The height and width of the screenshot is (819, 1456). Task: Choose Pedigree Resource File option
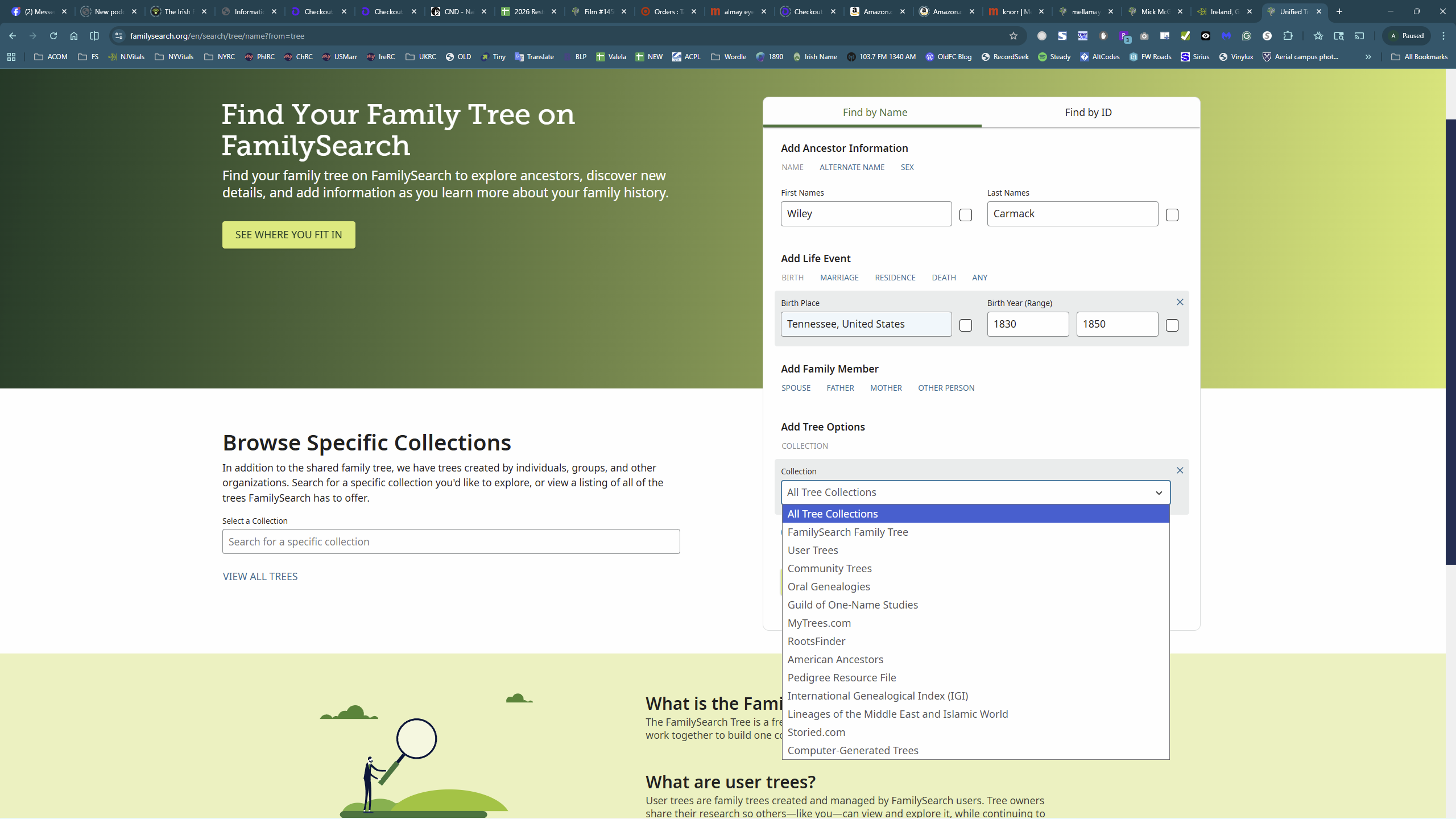click(x=975, y=678)
